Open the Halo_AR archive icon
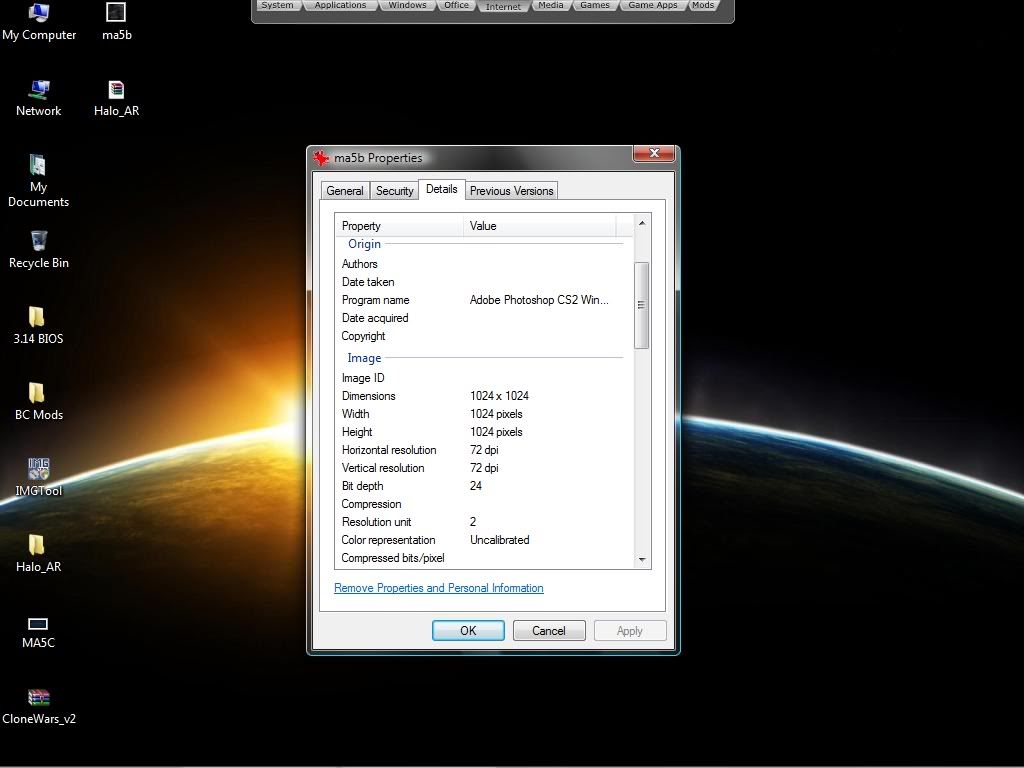 116,98
